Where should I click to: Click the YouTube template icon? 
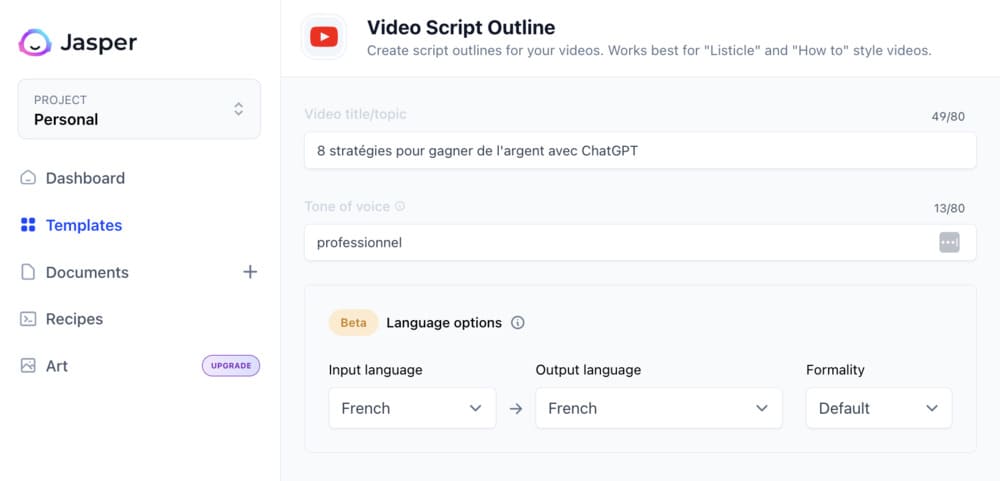point(324,37)
